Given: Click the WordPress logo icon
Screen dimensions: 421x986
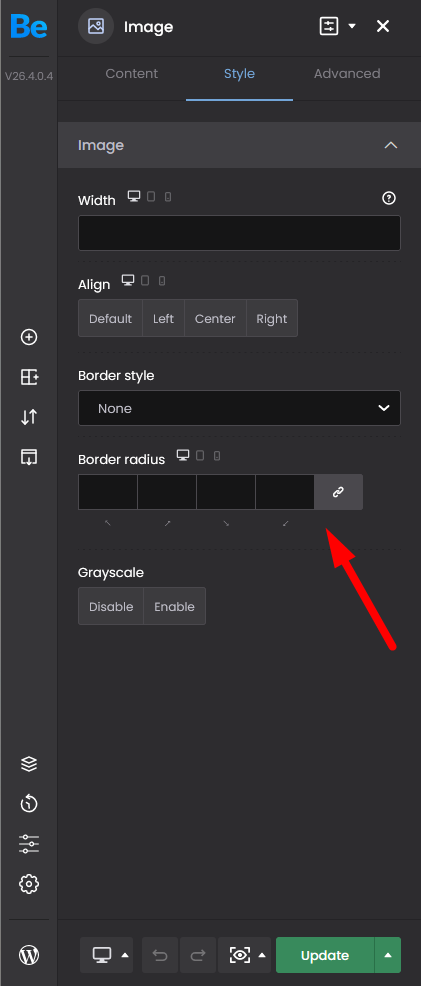Looking at the screenshot, I should [29, 955].
